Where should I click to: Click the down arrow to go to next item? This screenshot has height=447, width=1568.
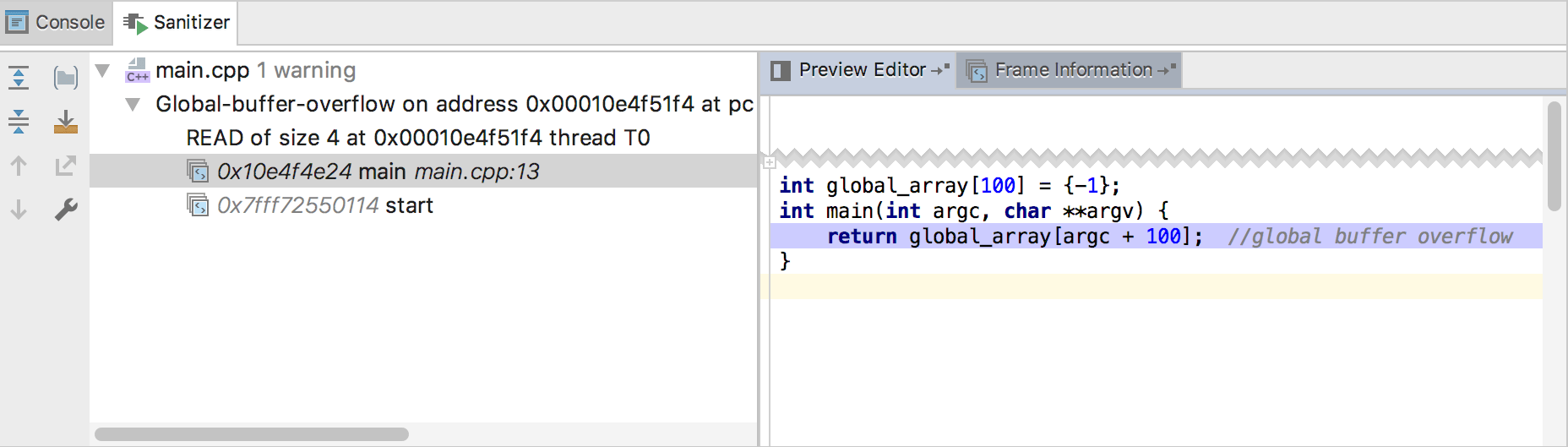19,210
